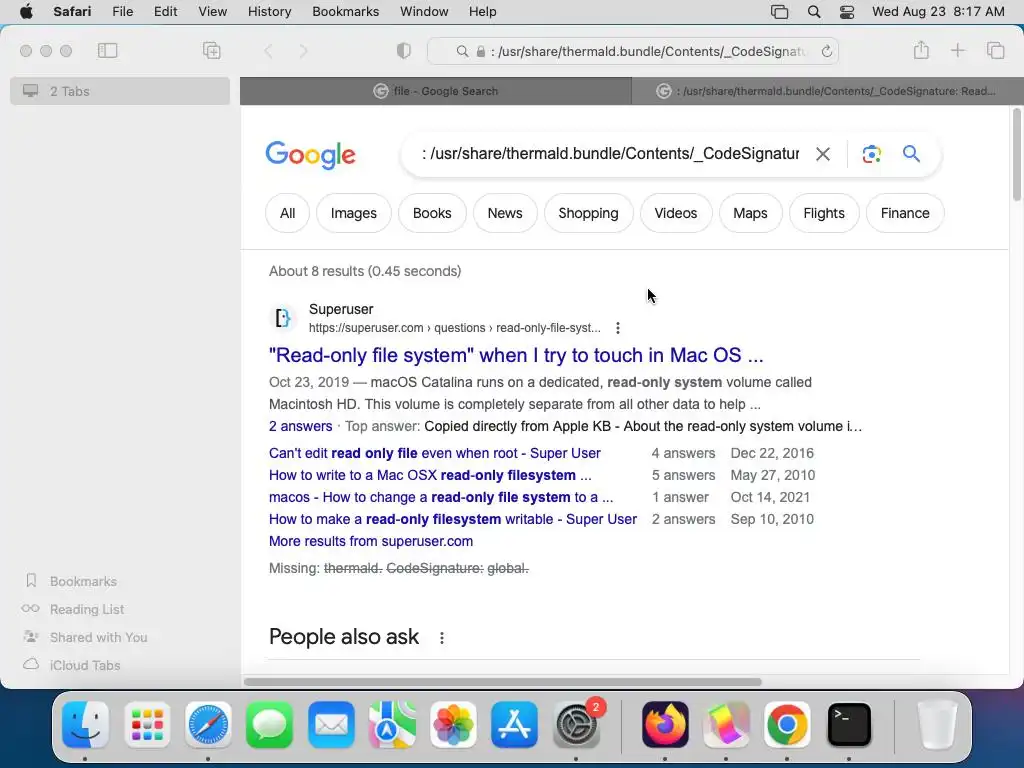This screenshot has height=768, width=1024.
Task: Open the new tab group icon
Action: click(x=212, y=50)
